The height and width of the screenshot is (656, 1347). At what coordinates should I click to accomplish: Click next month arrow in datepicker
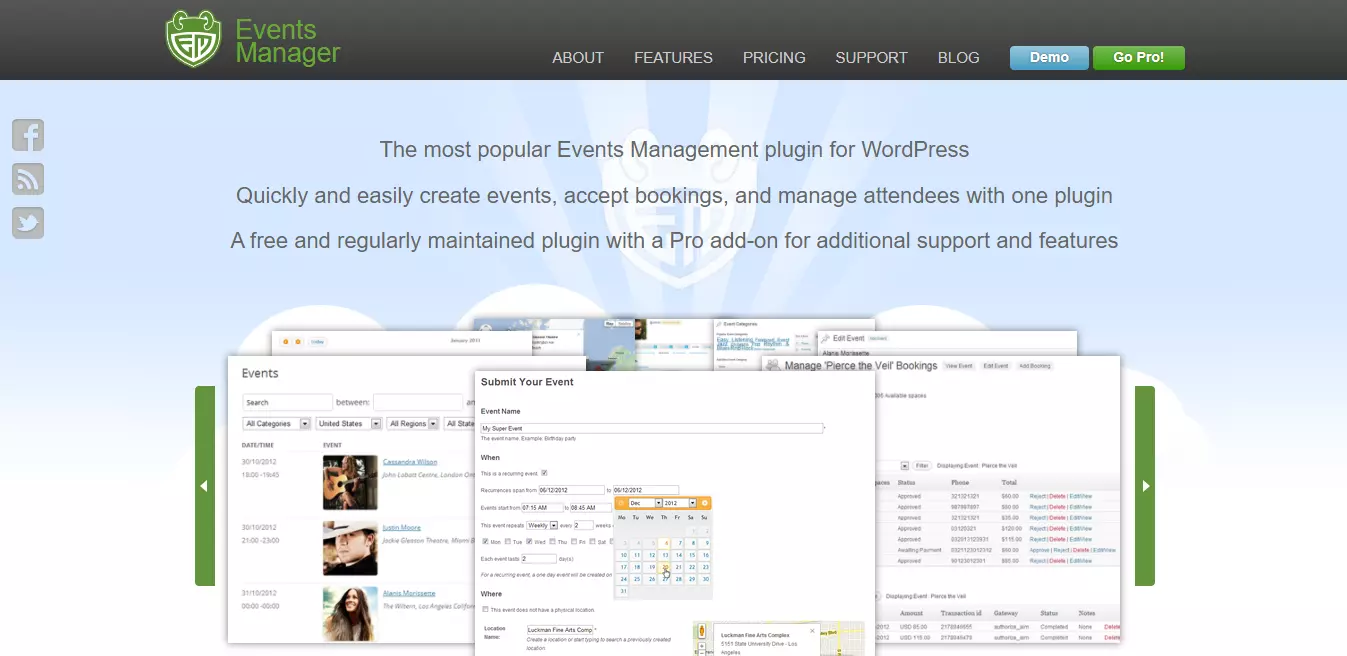[x=705, y=502]
